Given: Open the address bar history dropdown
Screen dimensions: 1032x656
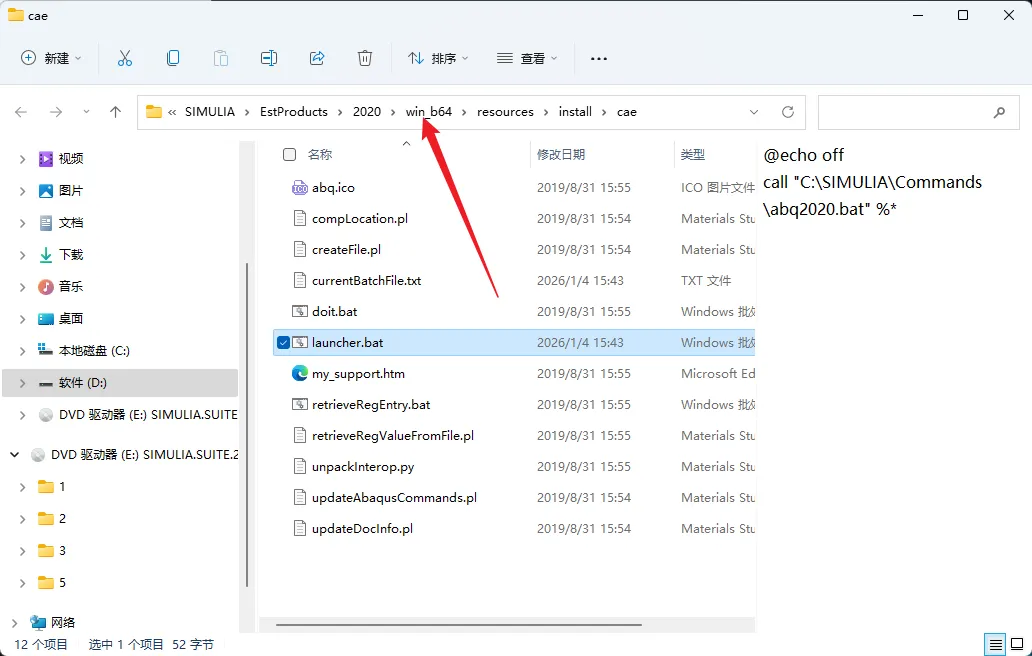Looking at the screenshot, I should pos(754,112).
